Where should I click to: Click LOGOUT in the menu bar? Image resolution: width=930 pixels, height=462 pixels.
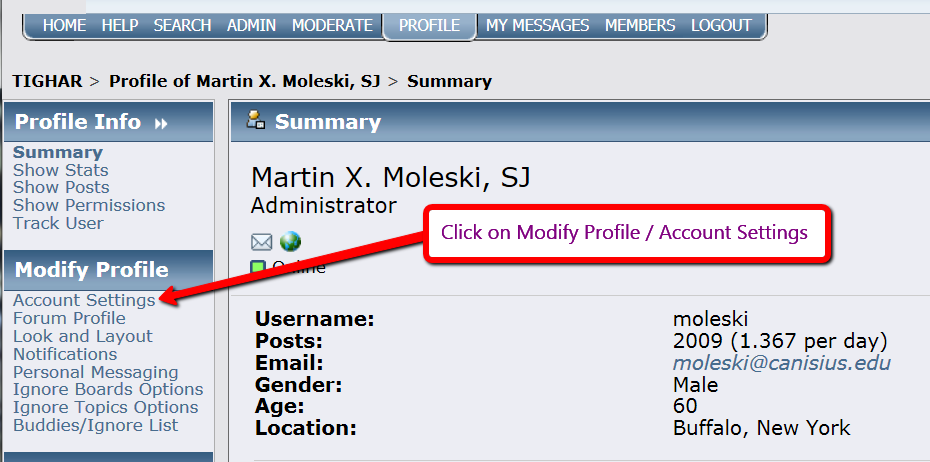(x=721, y=25)
